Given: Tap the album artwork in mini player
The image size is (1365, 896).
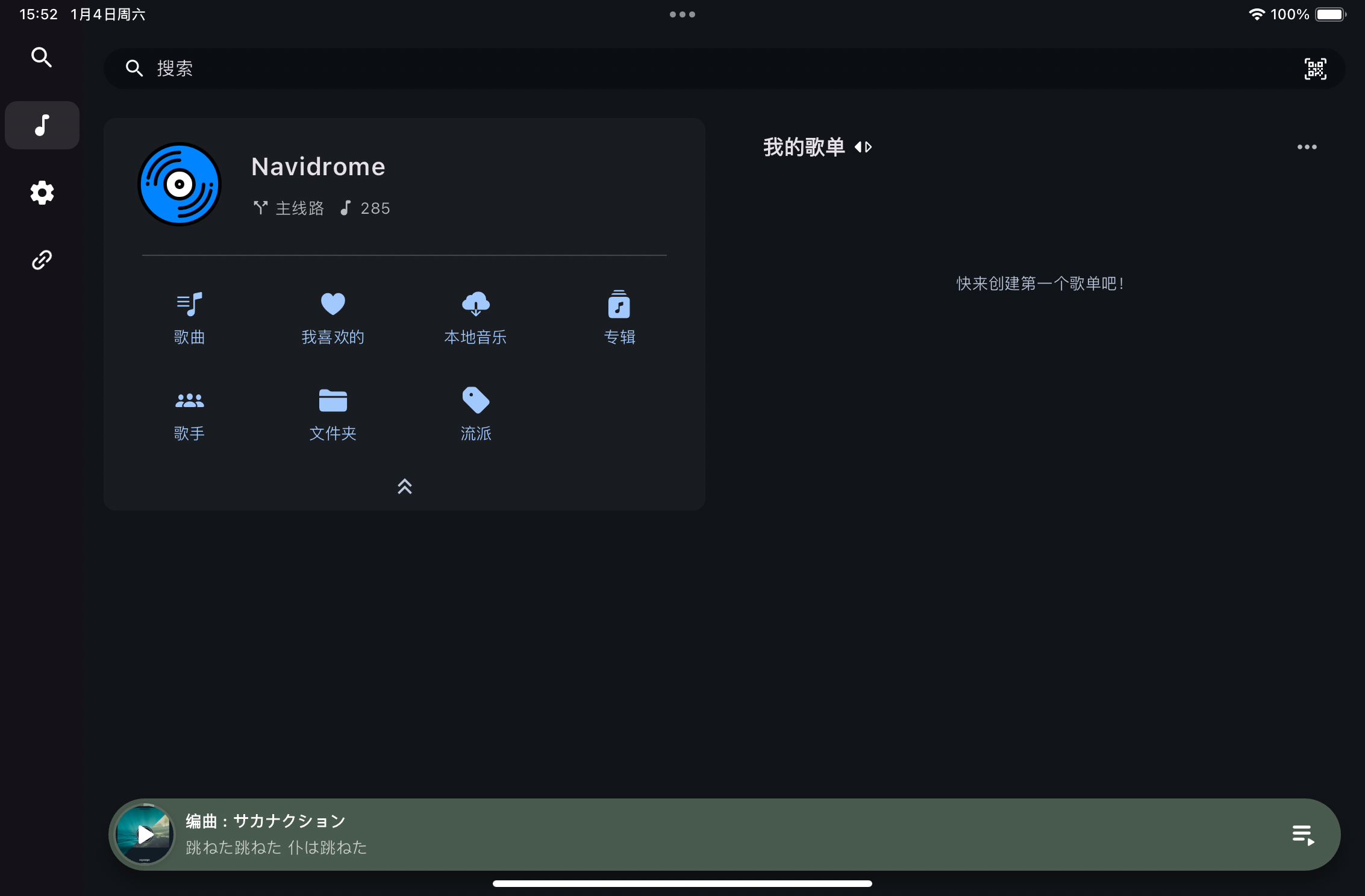Looking at the screenshot, I should point(145,835).
